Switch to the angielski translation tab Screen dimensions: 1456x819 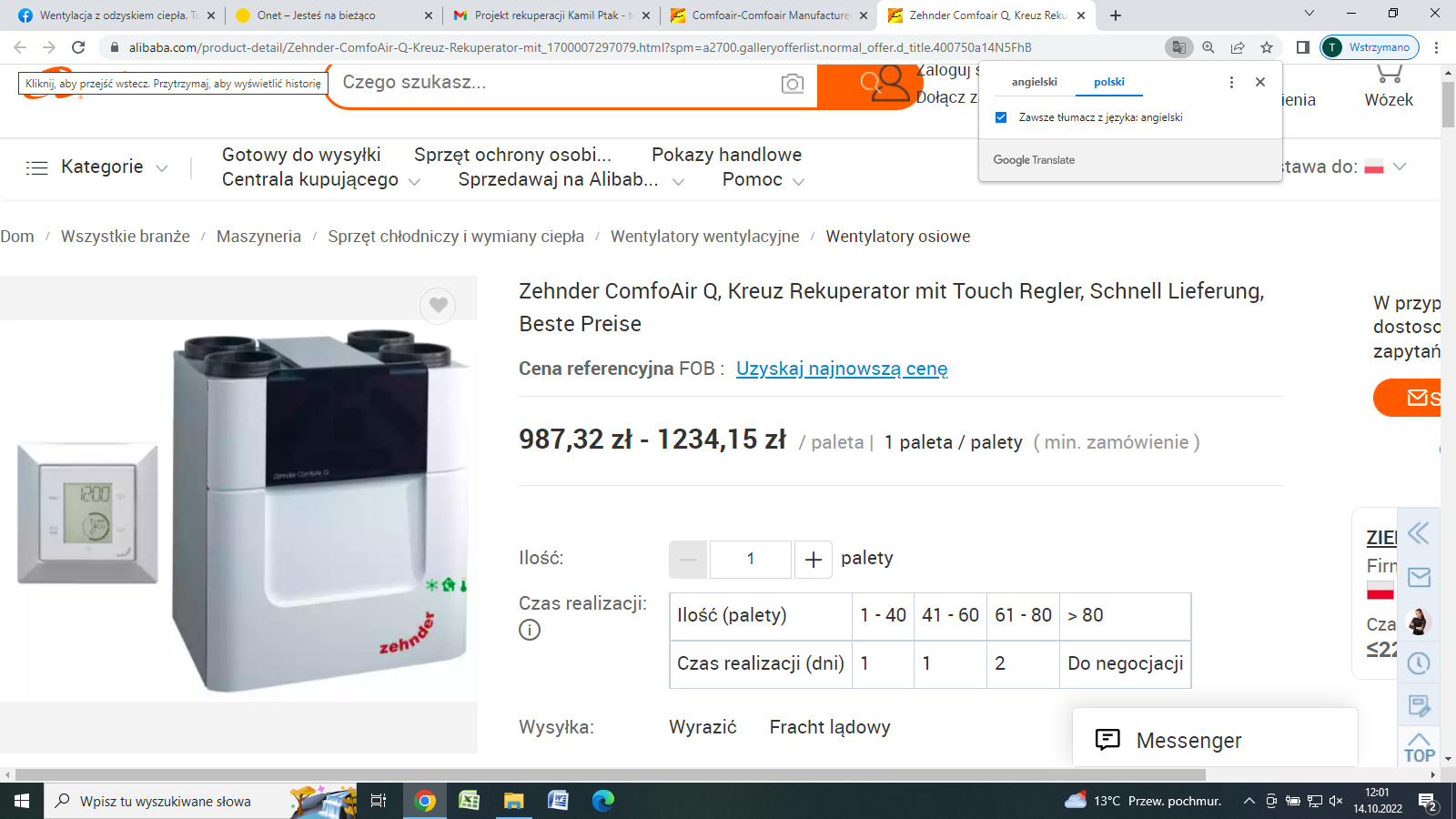click(1034, 82)
